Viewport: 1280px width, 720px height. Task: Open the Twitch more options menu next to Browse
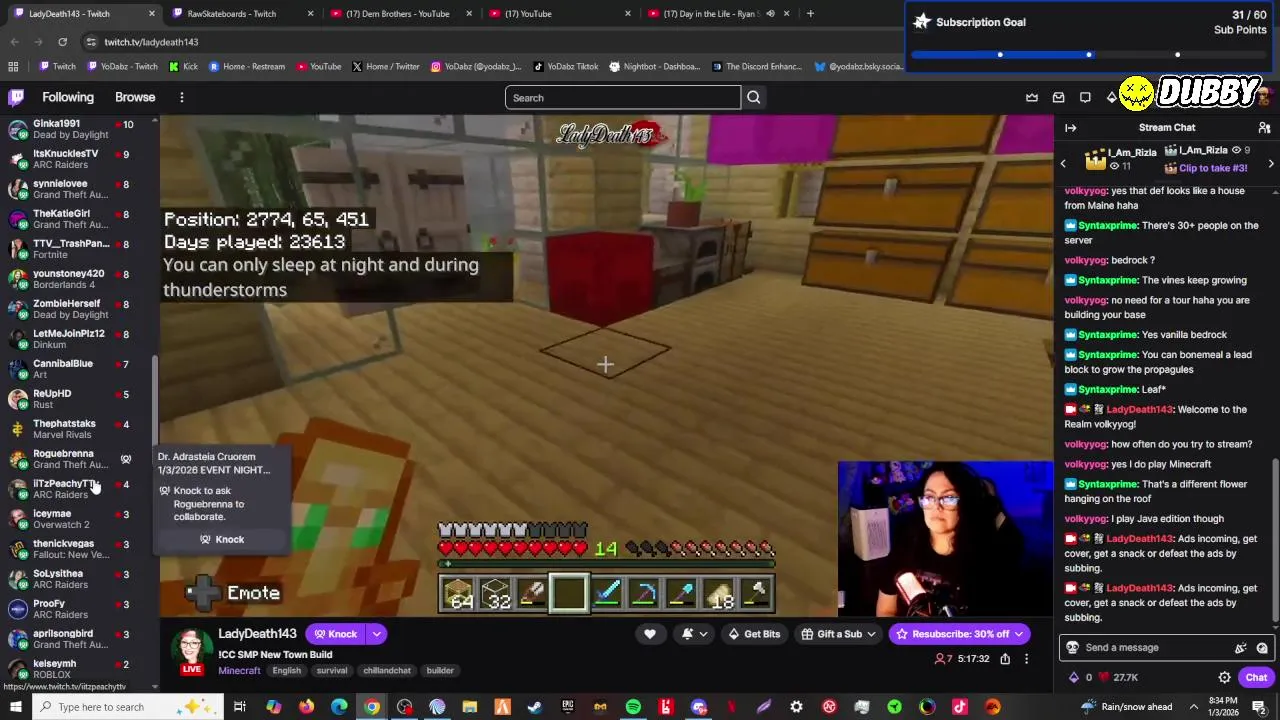tap(181, 97)
